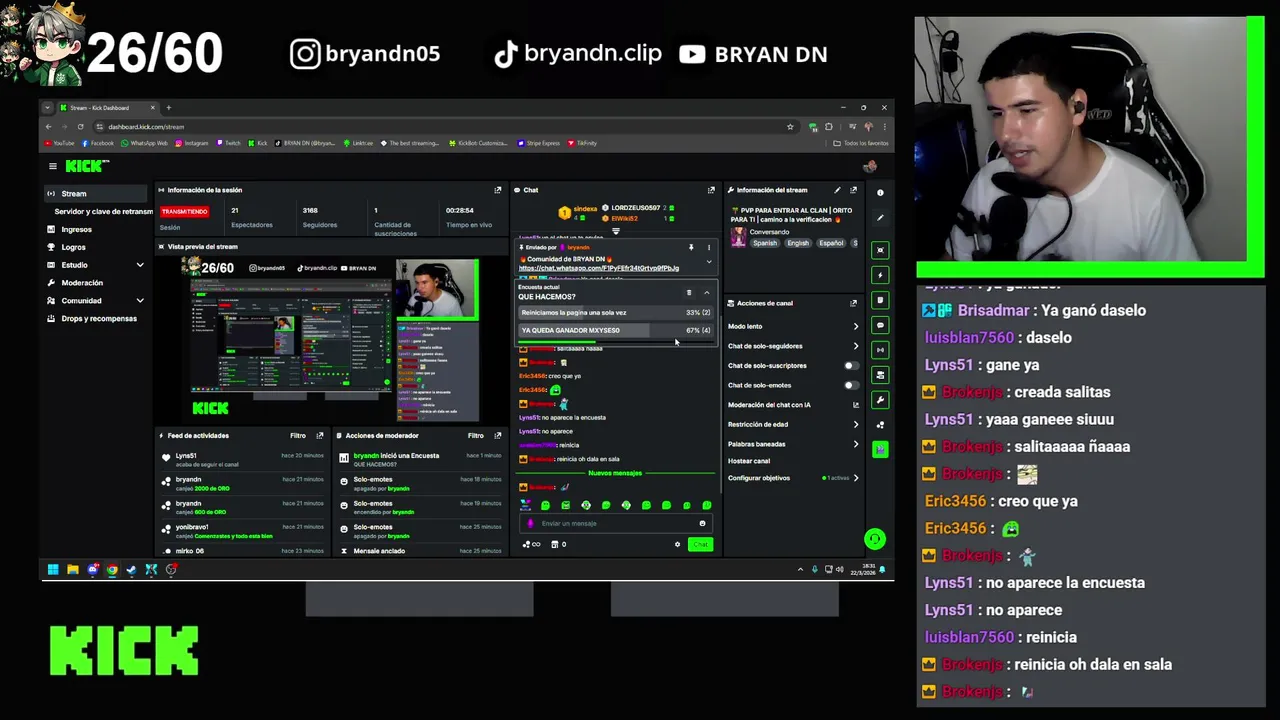Click the lightning bolt icon in the right sidebar
The image size is (1280, 720).
(x=880, y=275)
